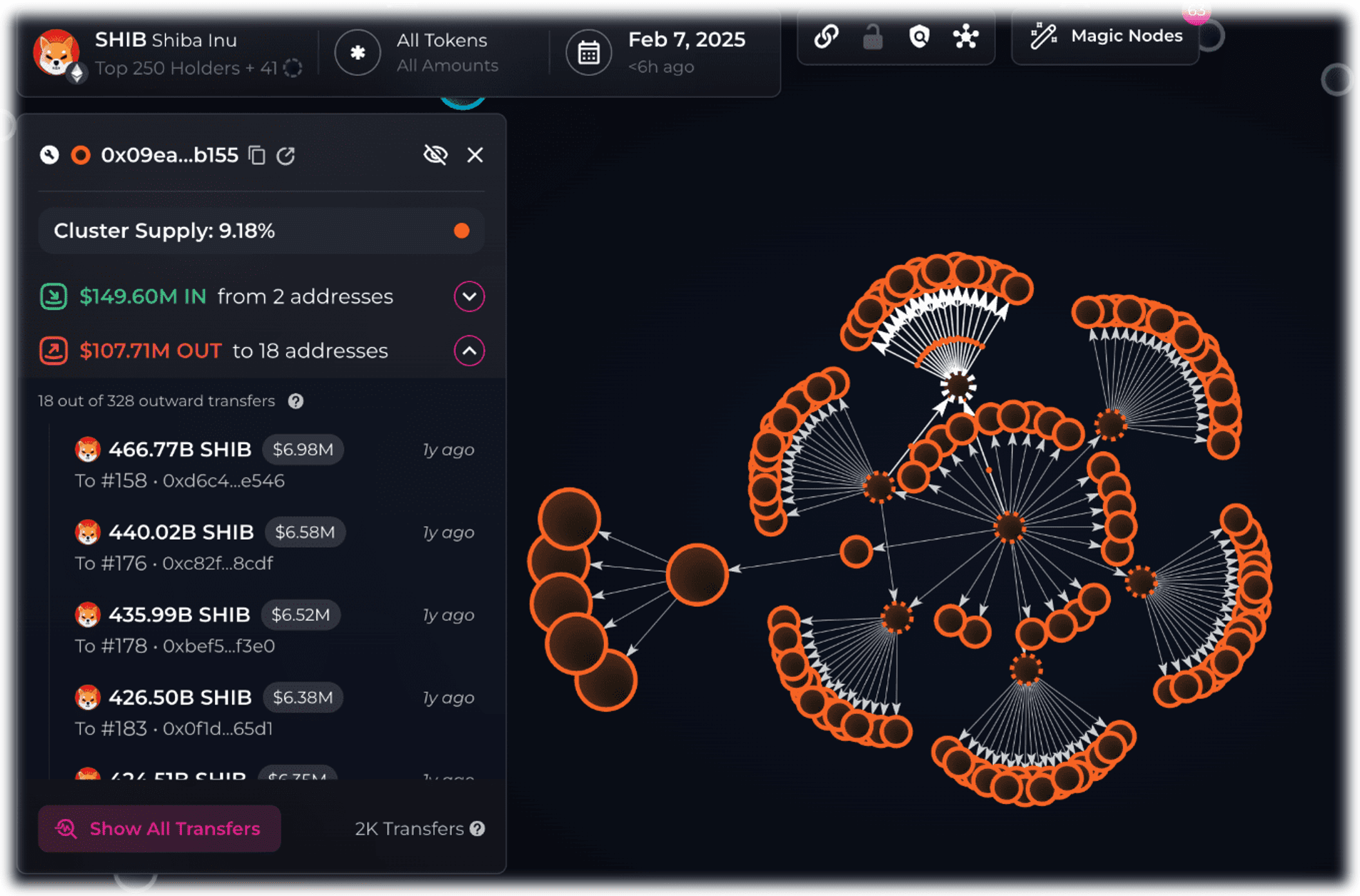Click the Shiba icon on 435.99B SHIB row

click(87, 615)
